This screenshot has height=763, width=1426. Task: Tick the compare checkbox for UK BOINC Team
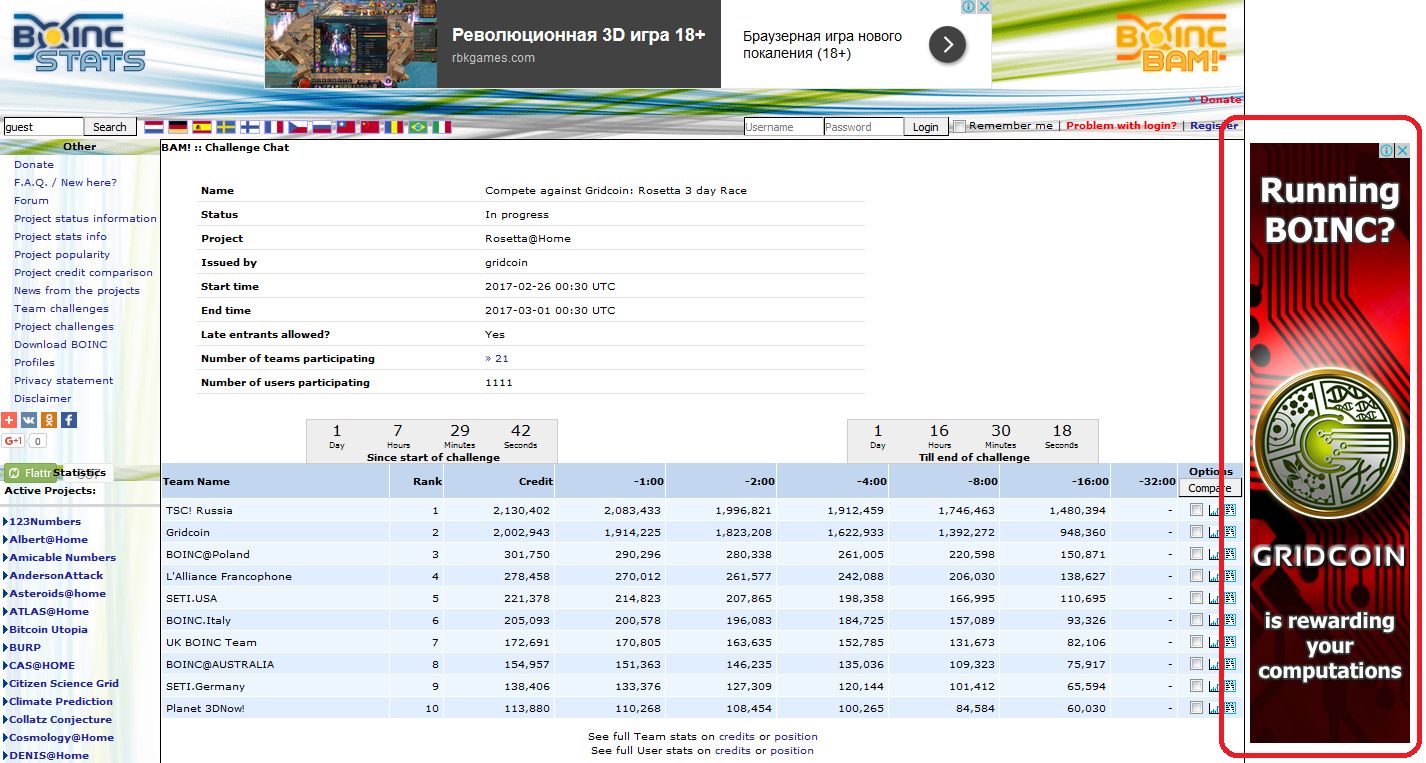click(1196, 642)
